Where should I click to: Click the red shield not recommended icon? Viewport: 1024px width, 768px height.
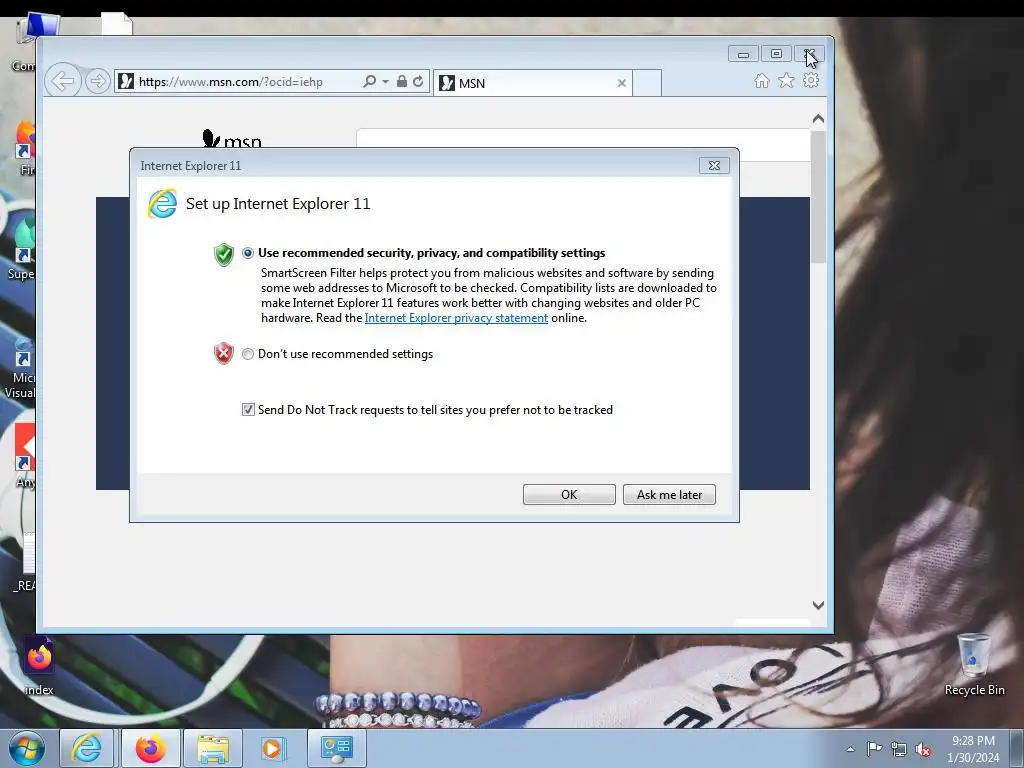click(x=223, y=353)
